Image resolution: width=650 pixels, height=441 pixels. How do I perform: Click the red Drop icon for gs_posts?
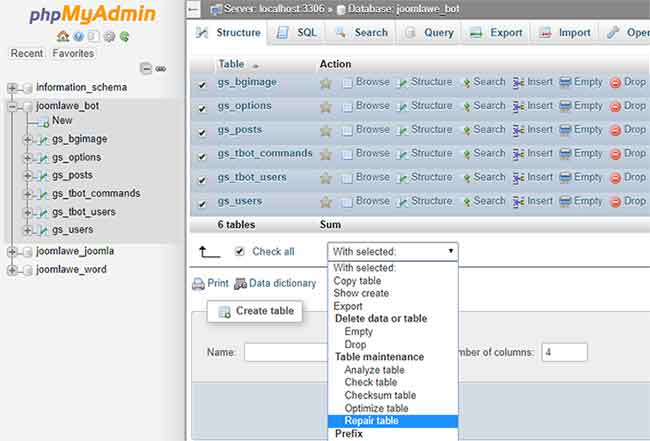click(x=615, y=131)
